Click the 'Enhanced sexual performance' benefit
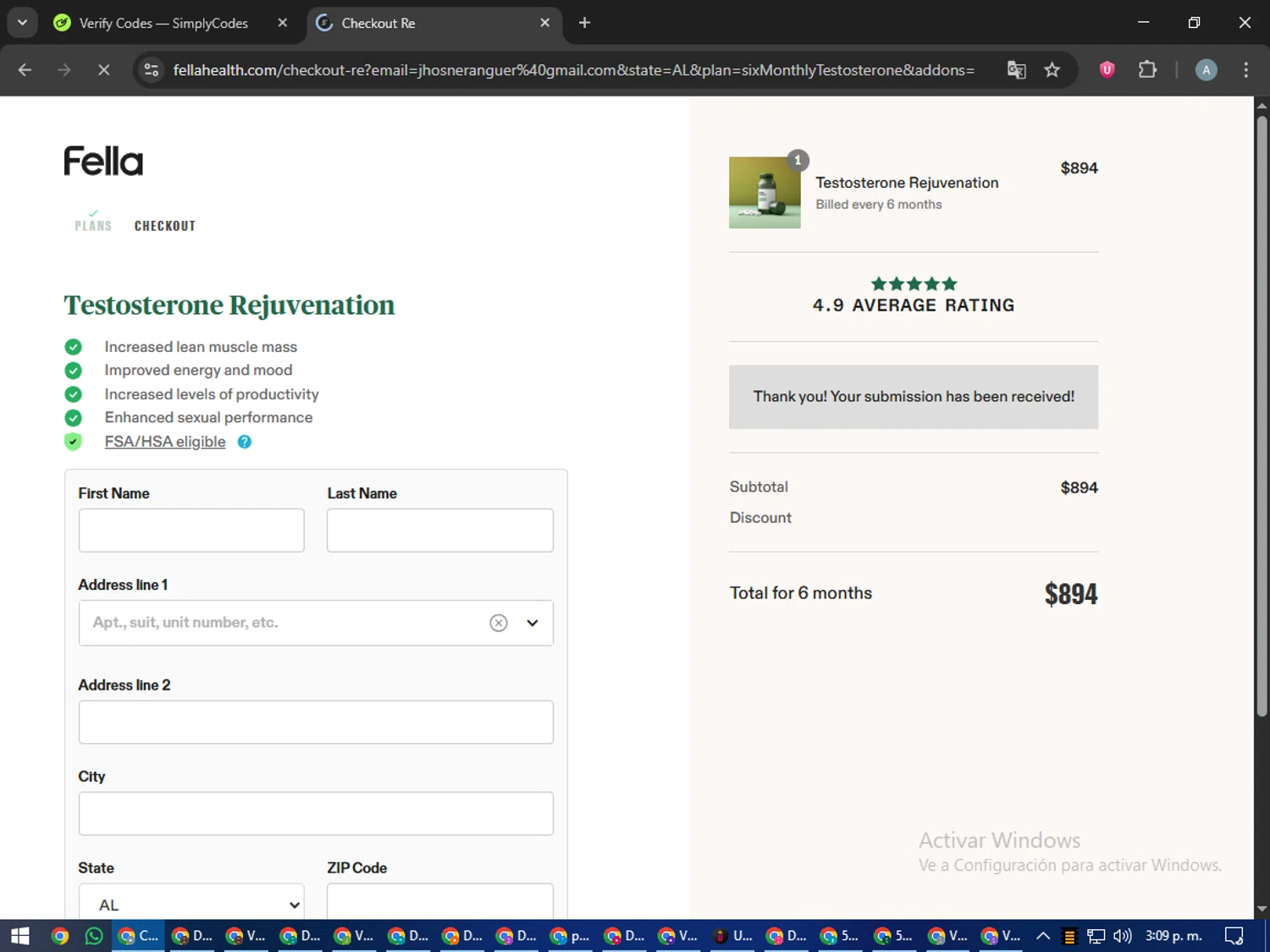The image size is (1270, 952). [208, 417]
